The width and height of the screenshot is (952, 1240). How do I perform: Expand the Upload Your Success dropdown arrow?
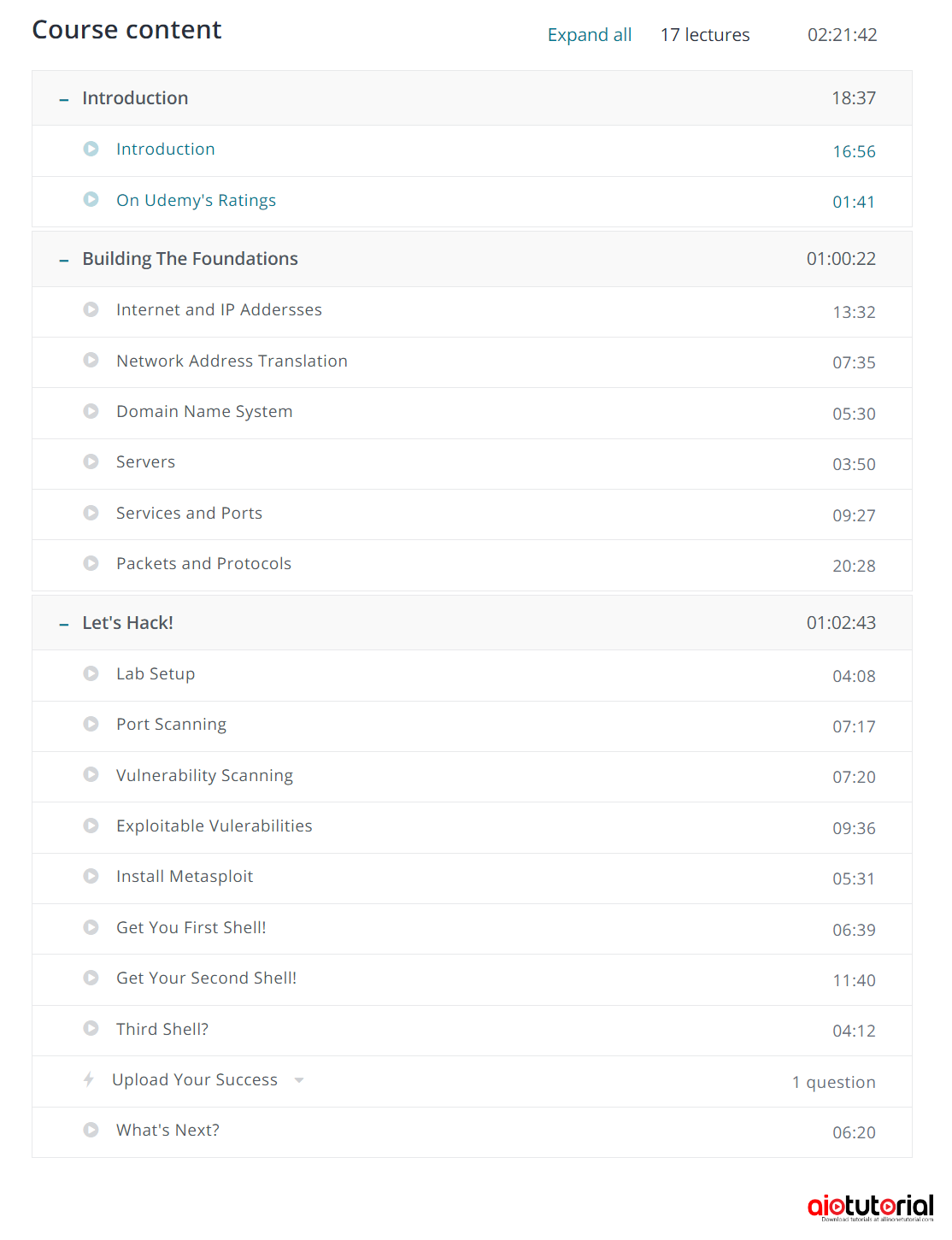(299, 1080)
